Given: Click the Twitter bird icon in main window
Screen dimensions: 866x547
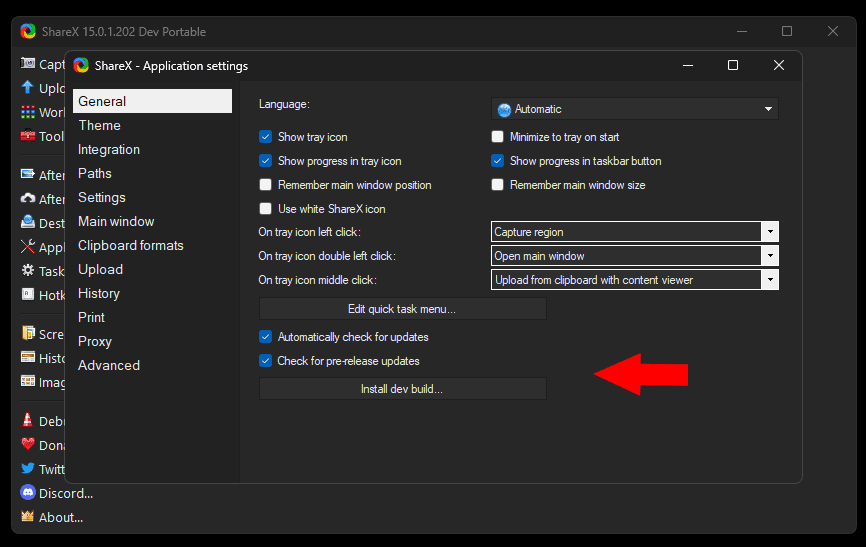Looking at the screenshot, I should [28, 469].
